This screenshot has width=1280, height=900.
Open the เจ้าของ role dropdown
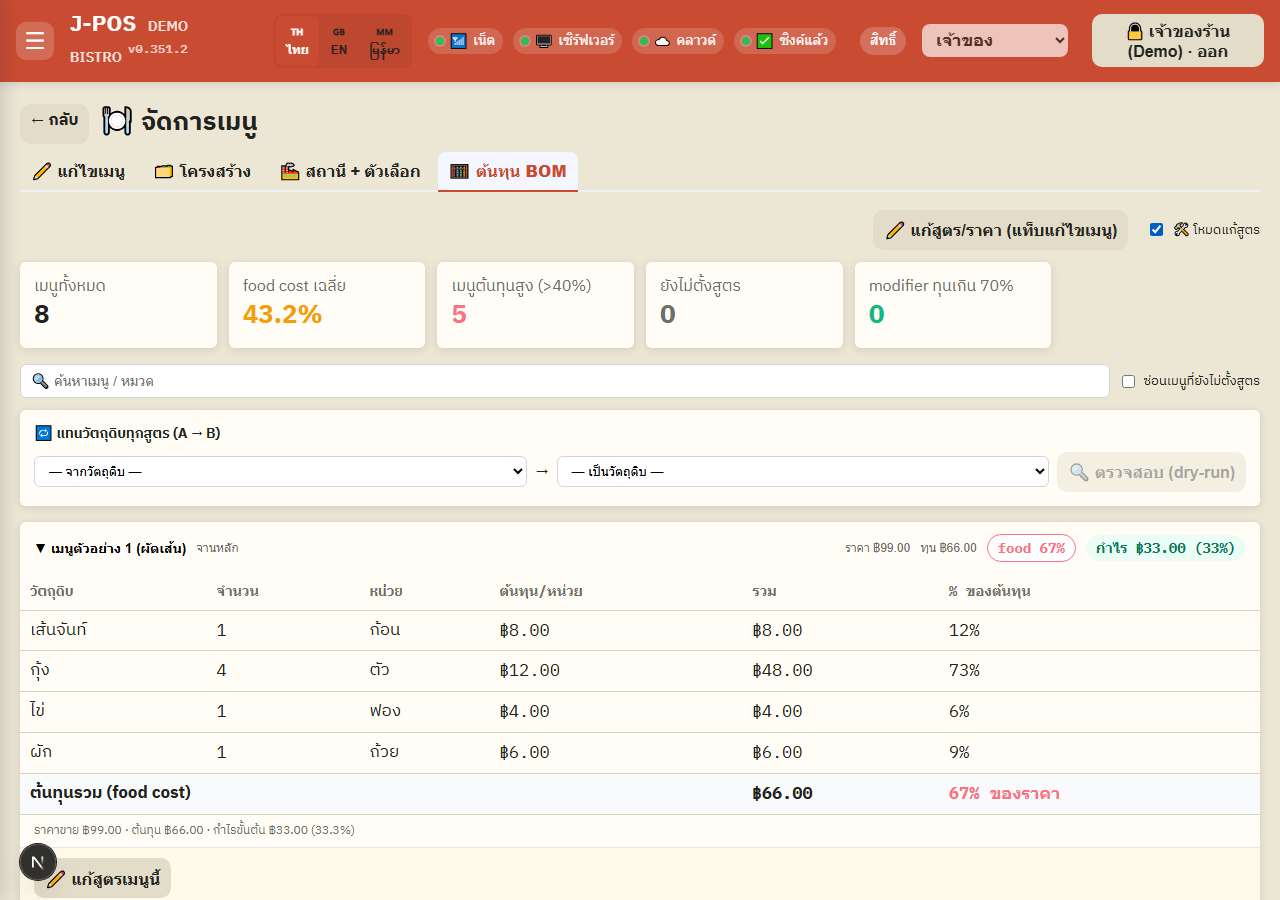[x=995, y=41]
